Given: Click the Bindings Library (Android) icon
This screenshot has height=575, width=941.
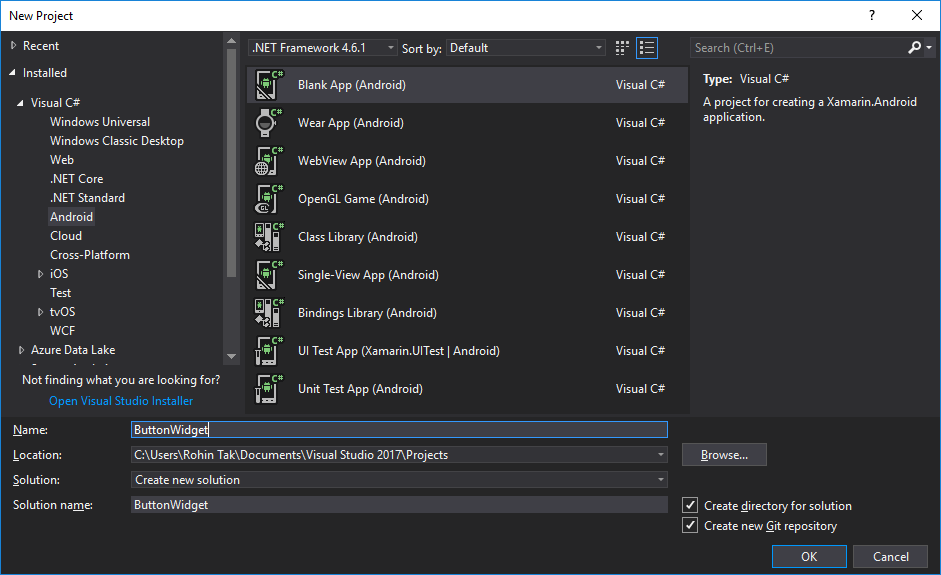Looking at the screenshot, I should (x=269, y=313).
